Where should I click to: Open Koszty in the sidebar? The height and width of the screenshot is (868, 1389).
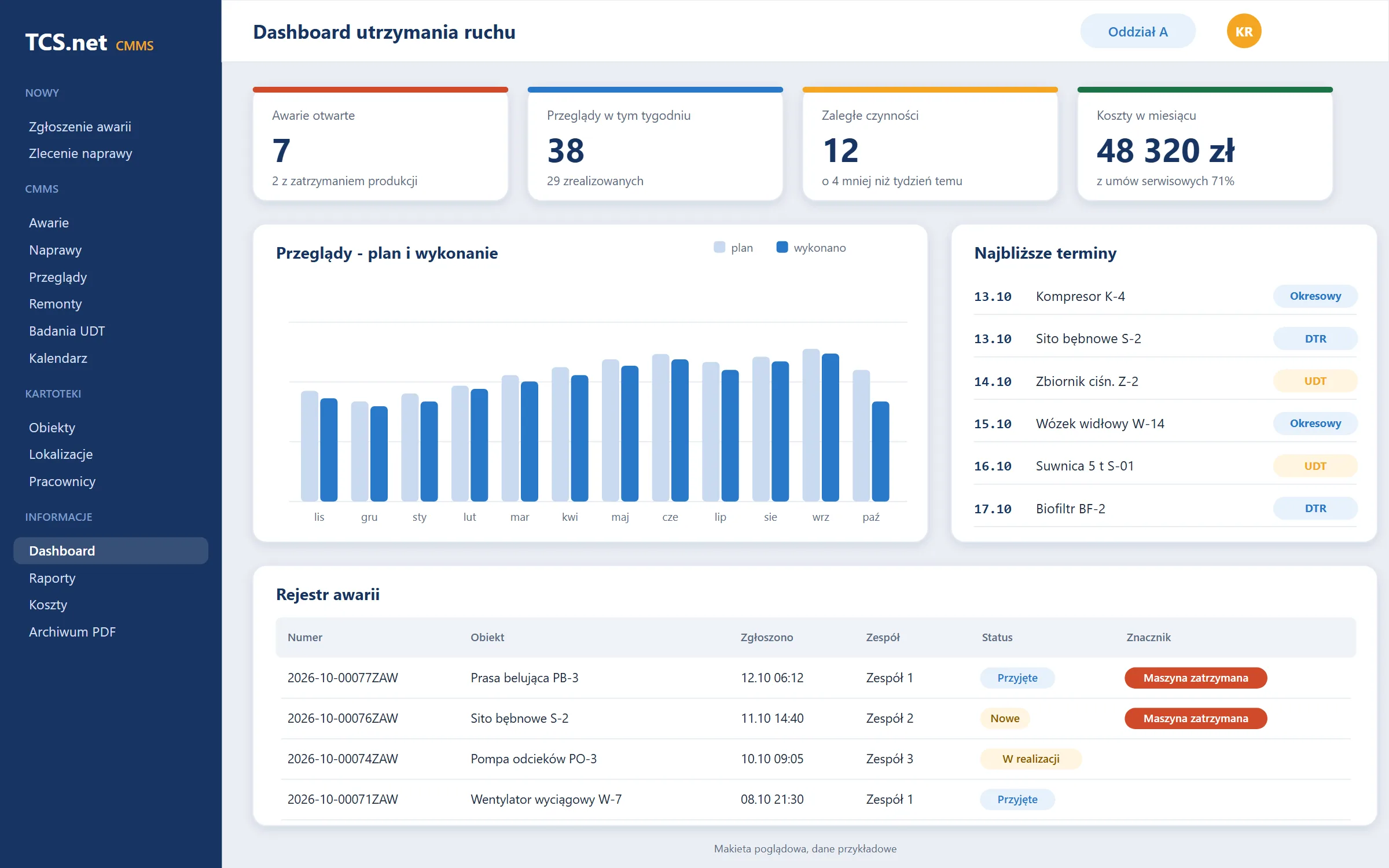[x=48, y=605]
